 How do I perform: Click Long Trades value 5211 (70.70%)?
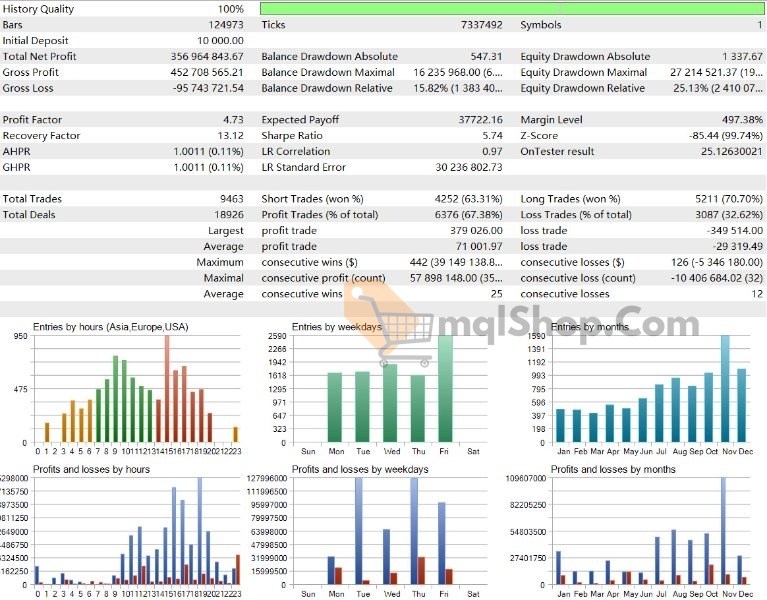click(729, 199)
